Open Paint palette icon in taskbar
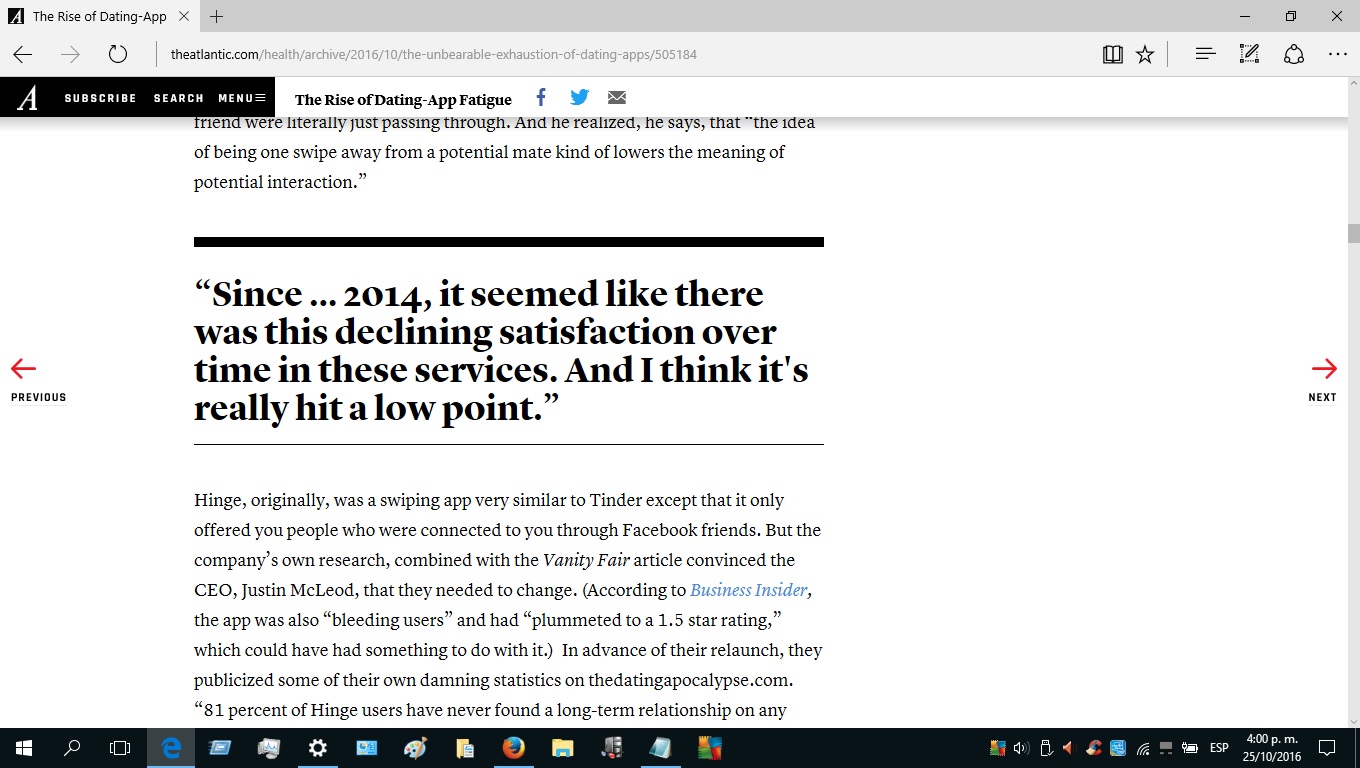1360x768 pixels. click(415, 748)
